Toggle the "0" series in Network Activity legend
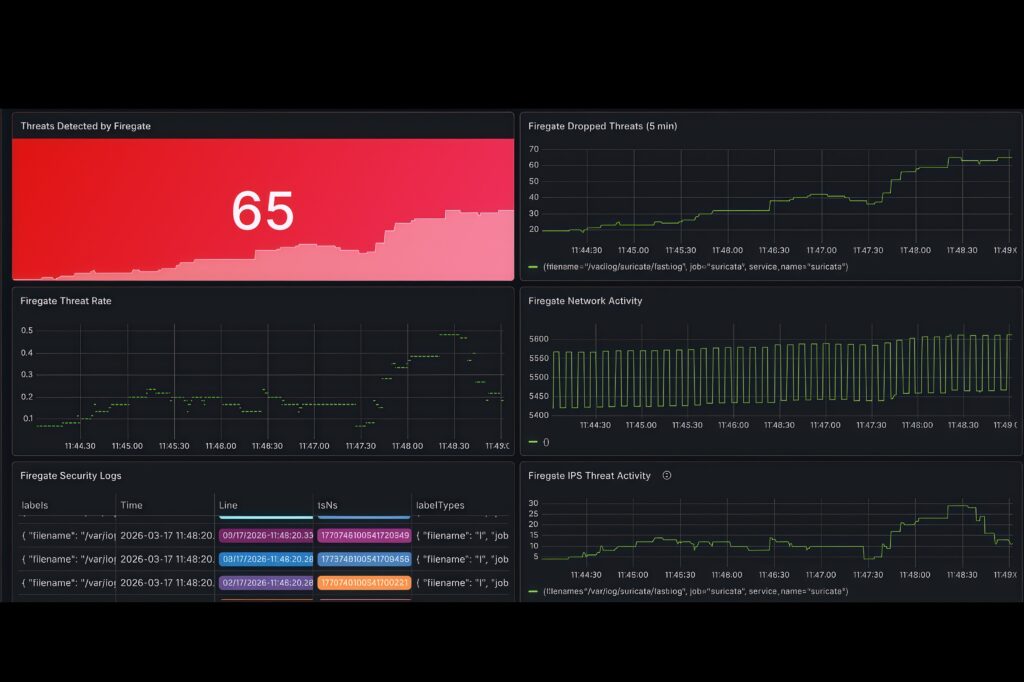This screenshot has width=1024, height=682. click(x=546, y=442)
